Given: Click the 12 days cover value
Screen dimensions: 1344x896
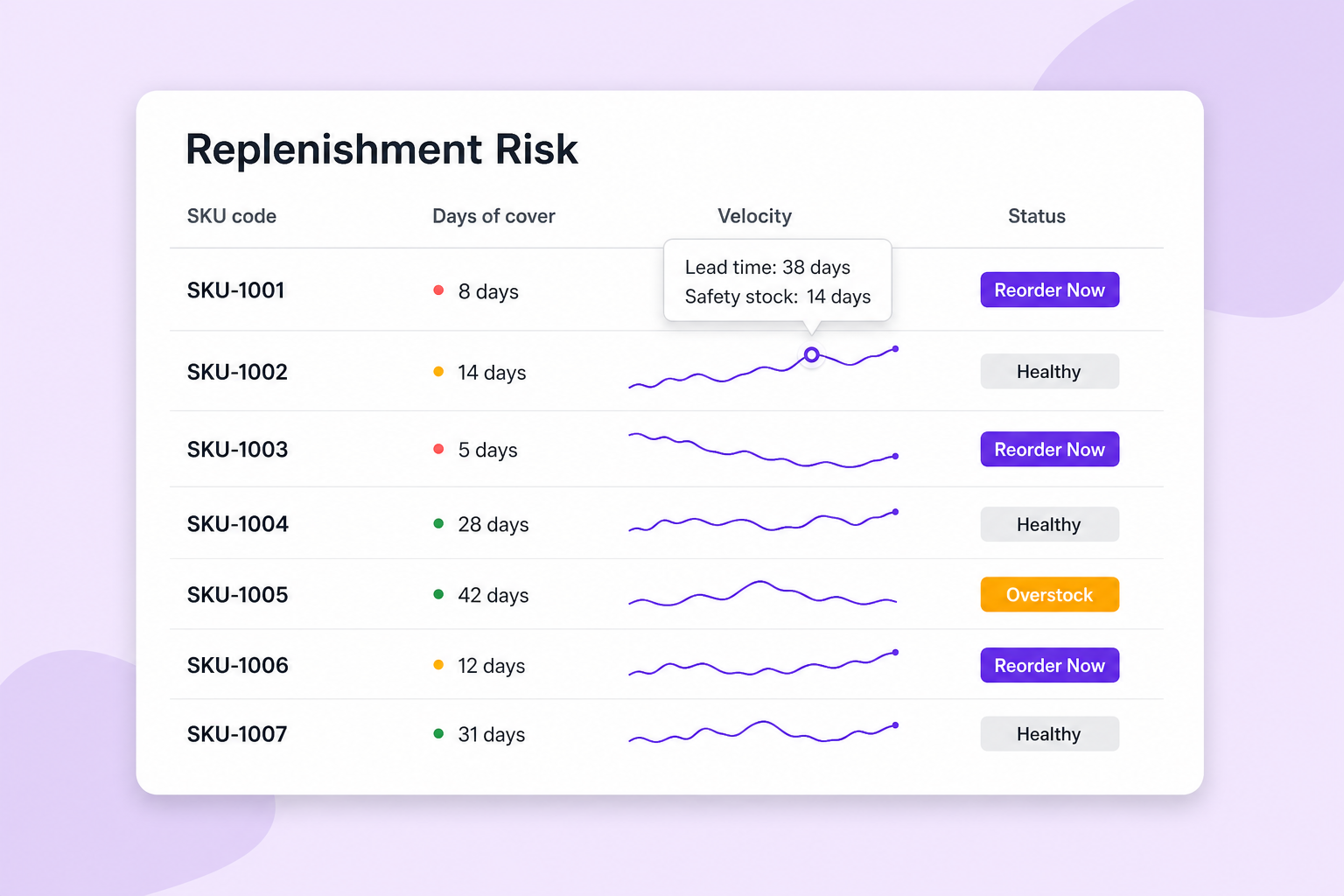Looking at the screenshot, I should [x=491, y=666].
